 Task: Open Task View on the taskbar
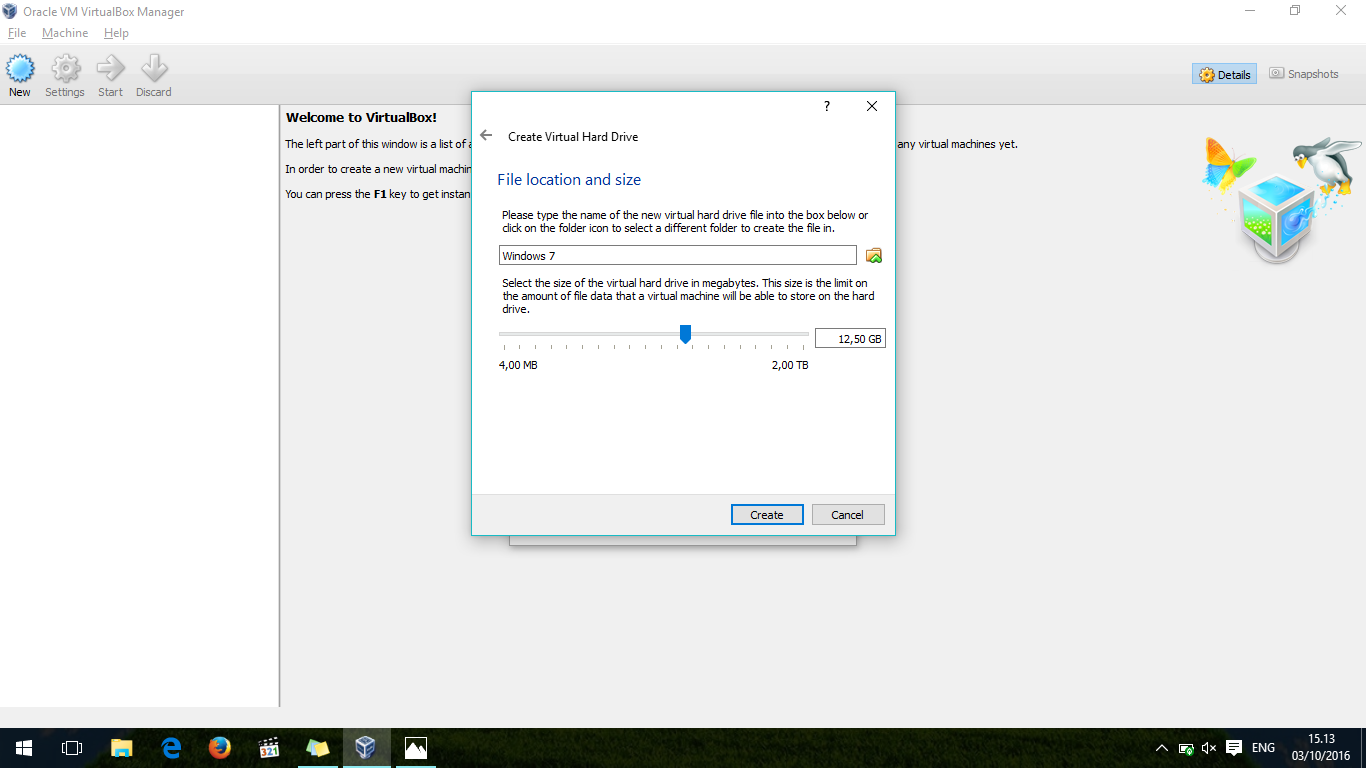[x=72, y=748]
